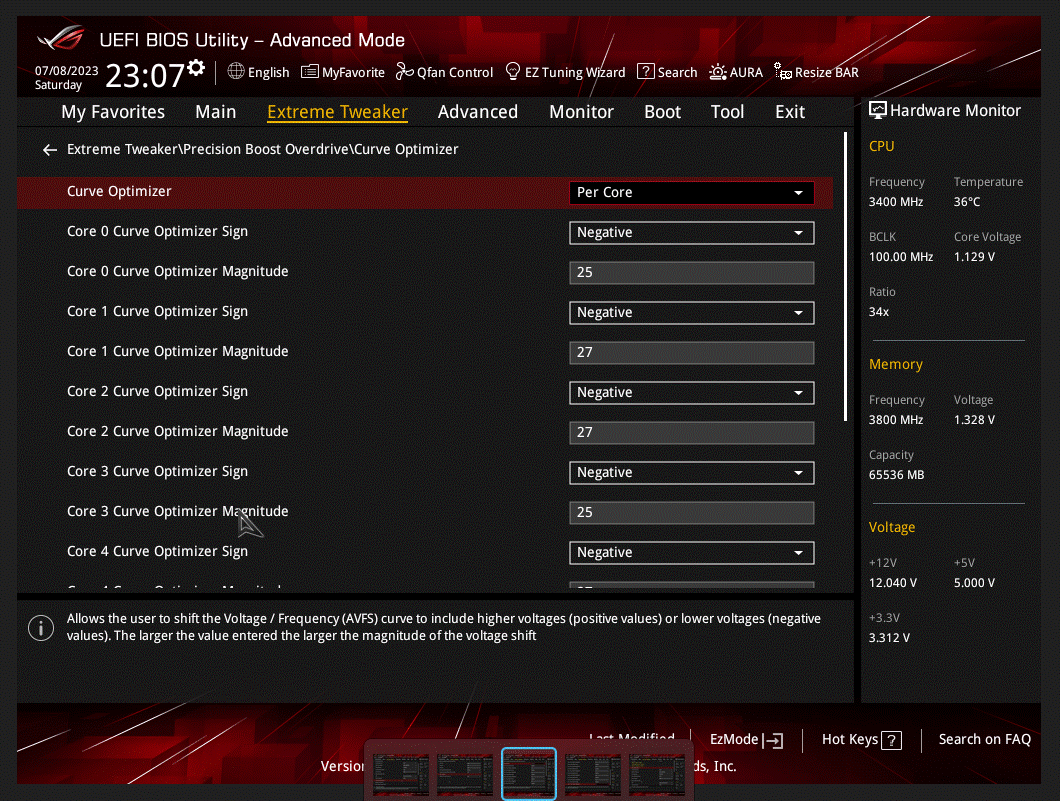Edit Core 2 Curve Optimizer Magnitude field
Screen dimensions: 1060x801
pos(691,433)
